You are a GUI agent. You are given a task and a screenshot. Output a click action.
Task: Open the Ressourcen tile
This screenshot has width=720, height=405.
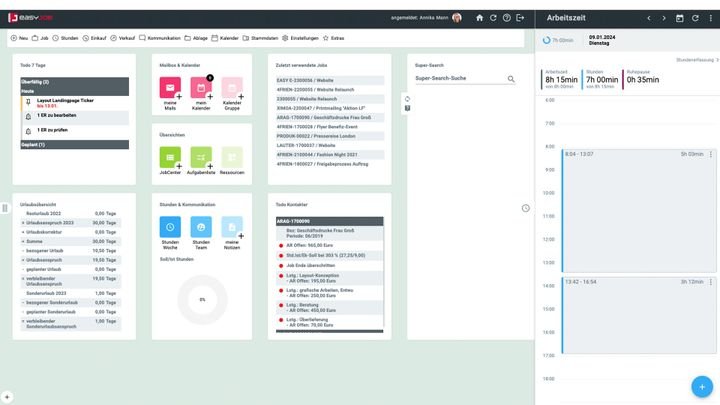[x=232, y=158]
